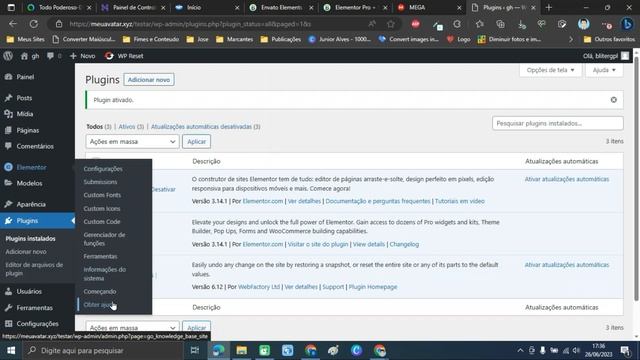Expand 'Opções de tela' panel
Screen dimensions: 640x360
click(550, 70)
